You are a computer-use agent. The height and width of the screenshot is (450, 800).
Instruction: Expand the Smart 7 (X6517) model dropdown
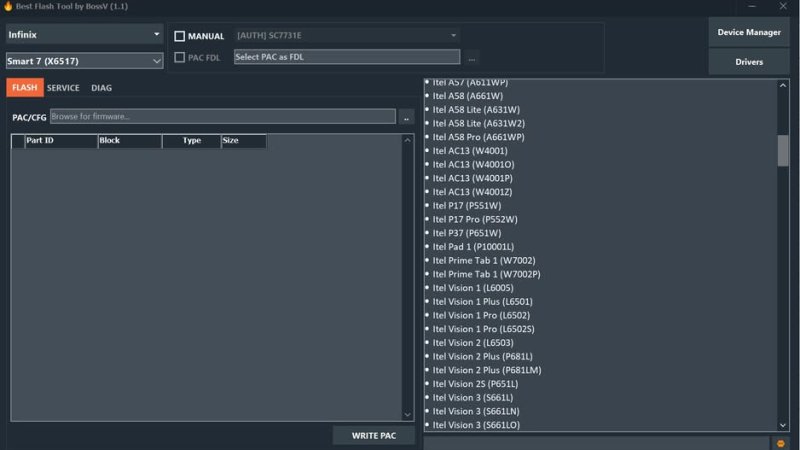[84, 61]
